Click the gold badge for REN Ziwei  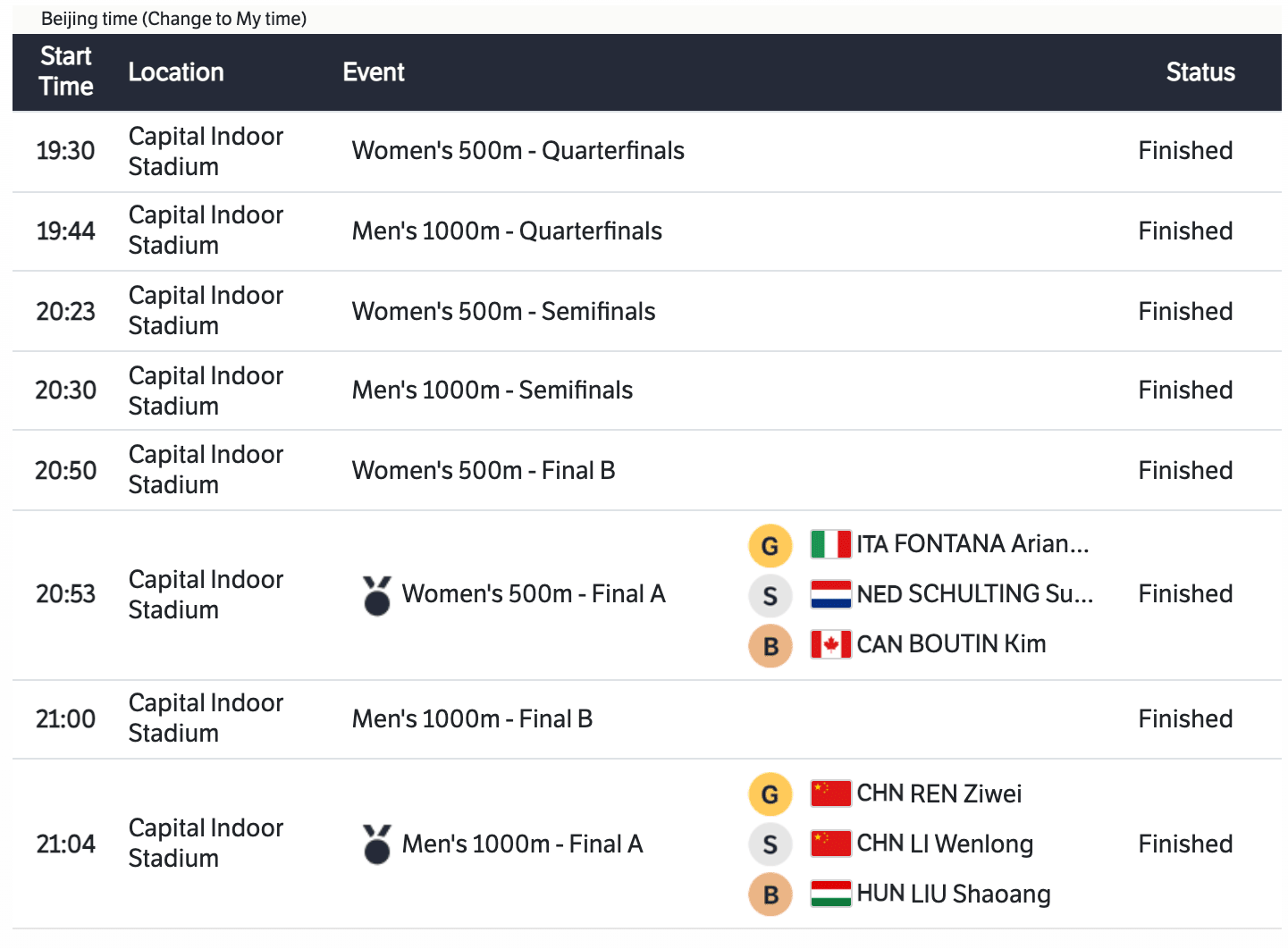(x=770, y=794)
